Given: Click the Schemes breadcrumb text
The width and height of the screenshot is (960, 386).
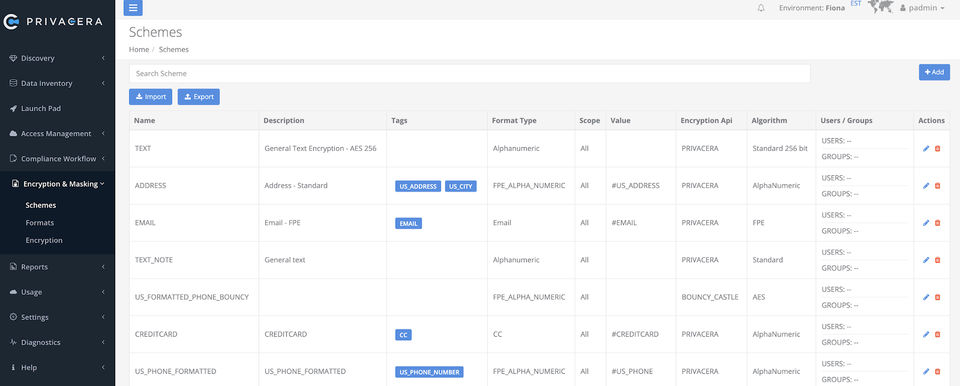Looking at the screenshot, I should pyautogui.click(x=174, y=50).
